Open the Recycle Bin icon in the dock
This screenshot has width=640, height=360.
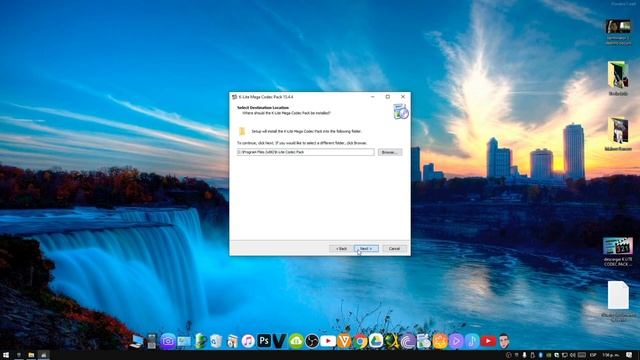click(x=216, y=341)
